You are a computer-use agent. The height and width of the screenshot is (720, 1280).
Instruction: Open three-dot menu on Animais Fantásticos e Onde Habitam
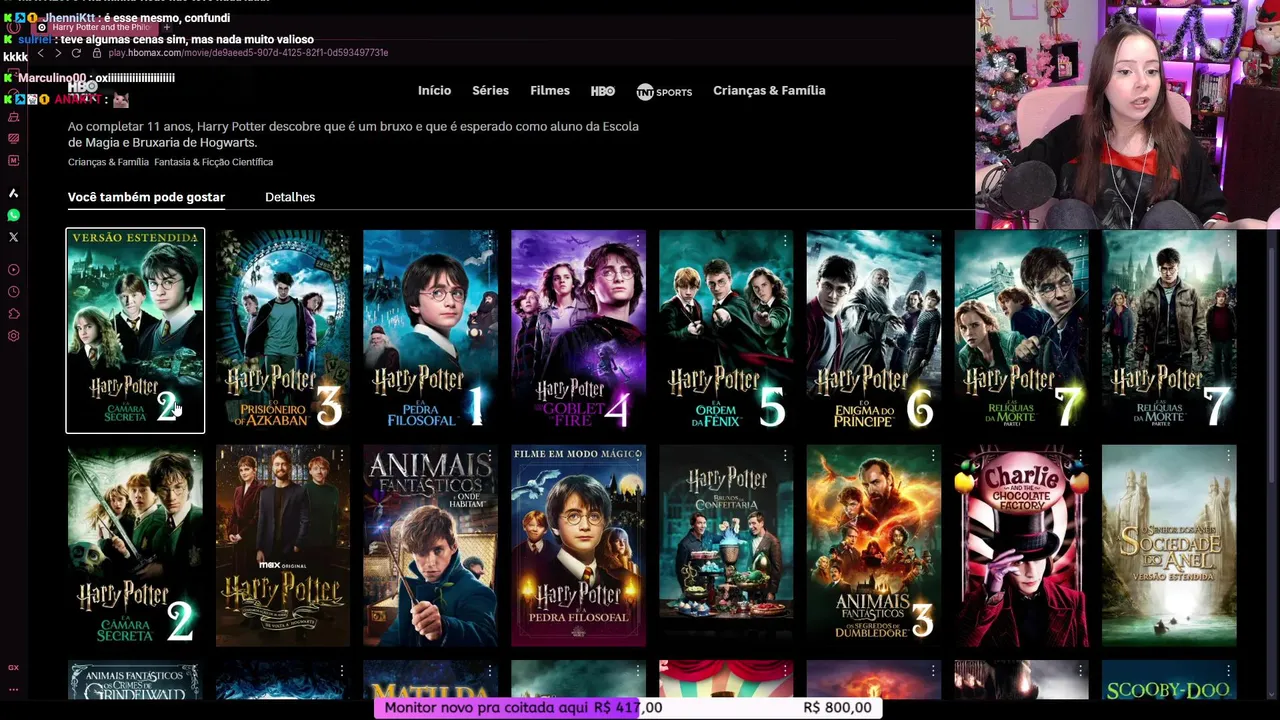(489, 456)
